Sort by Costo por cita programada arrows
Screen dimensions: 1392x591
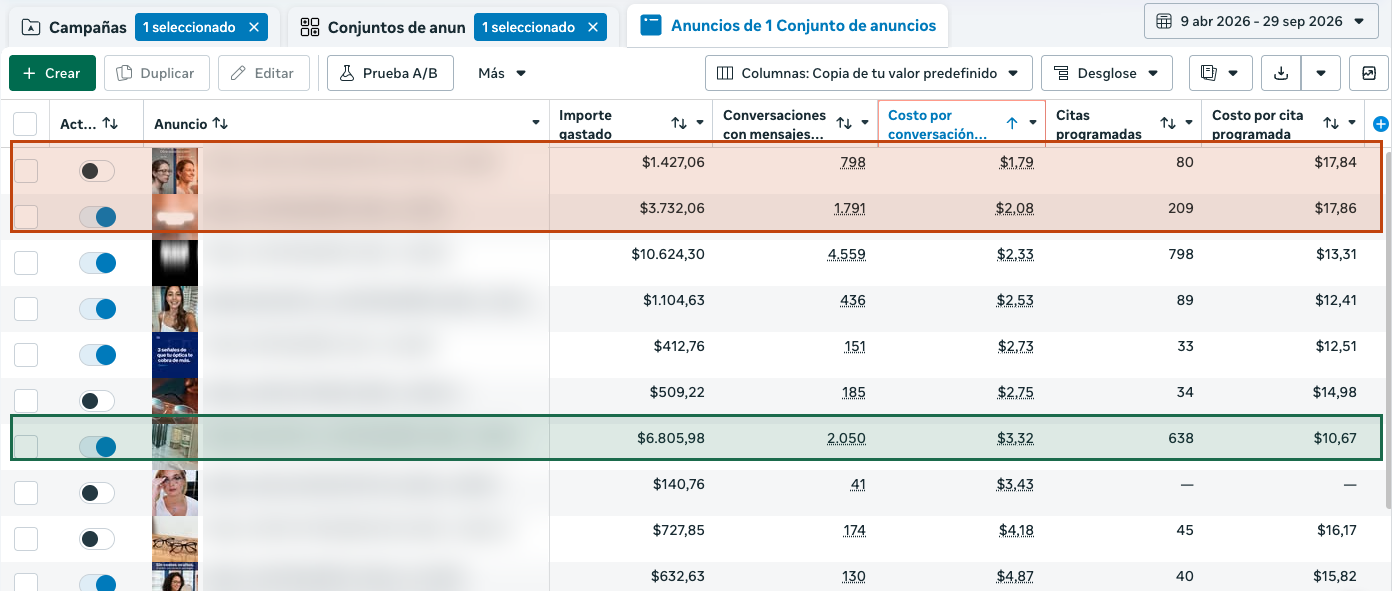point(1331,123)
